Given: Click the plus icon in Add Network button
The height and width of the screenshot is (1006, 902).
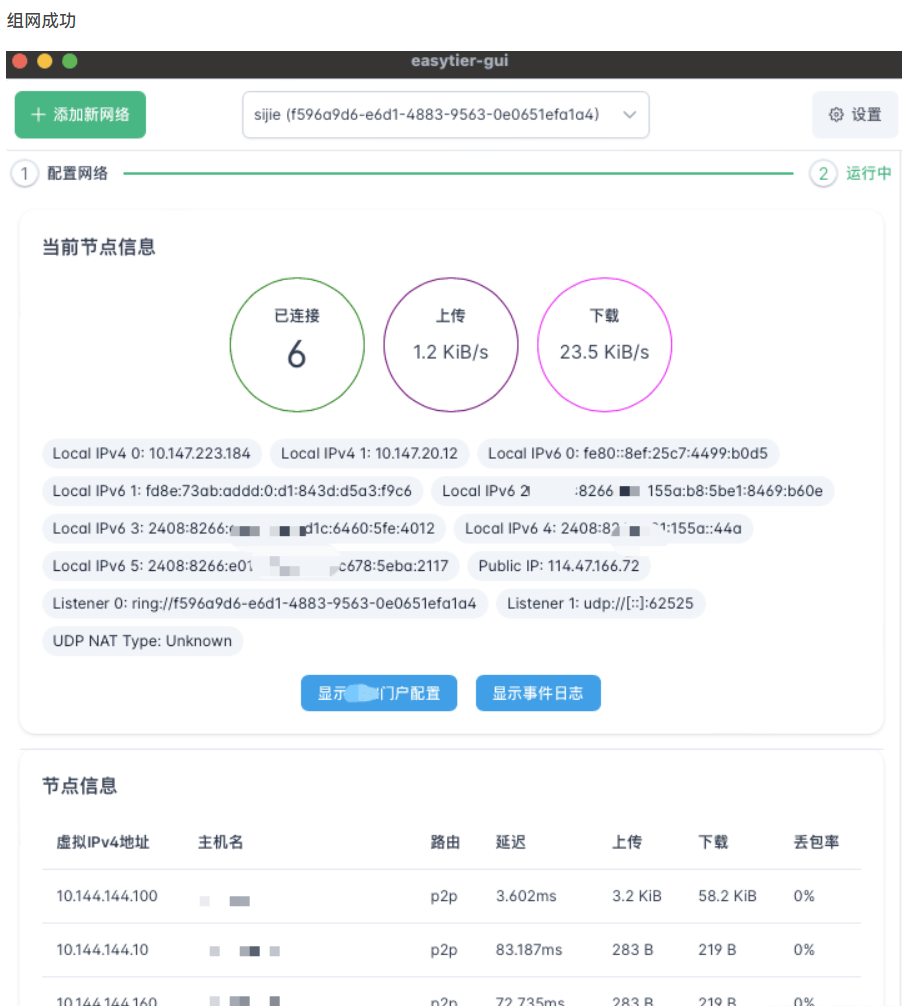Looking at the screenshot, I should tap(39, 115).
